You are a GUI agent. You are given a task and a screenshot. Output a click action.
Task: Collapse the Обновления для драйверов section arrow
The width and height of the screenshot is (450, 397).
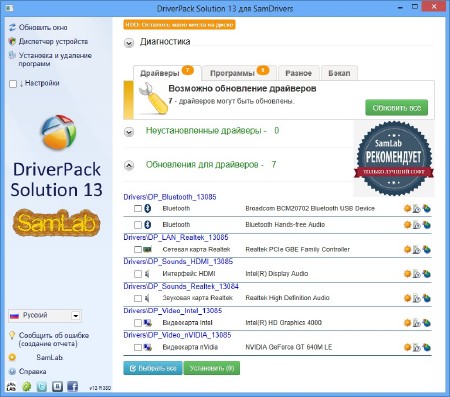pos(129,165)
